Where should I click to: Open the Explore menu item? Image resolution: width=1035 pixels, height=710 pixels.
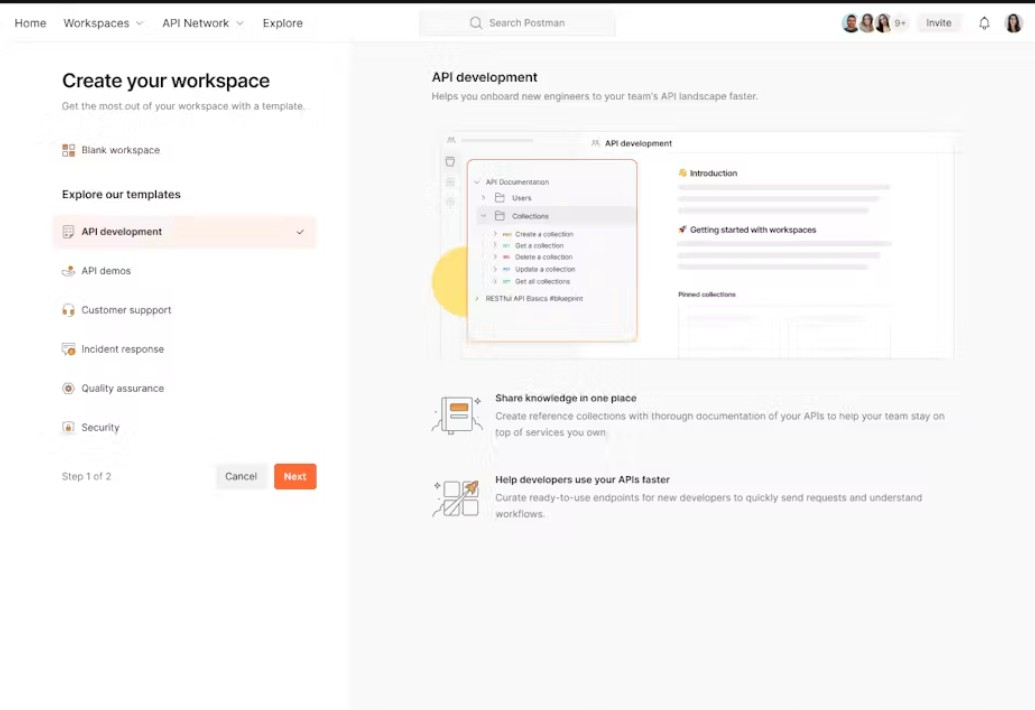click(283, 23)
